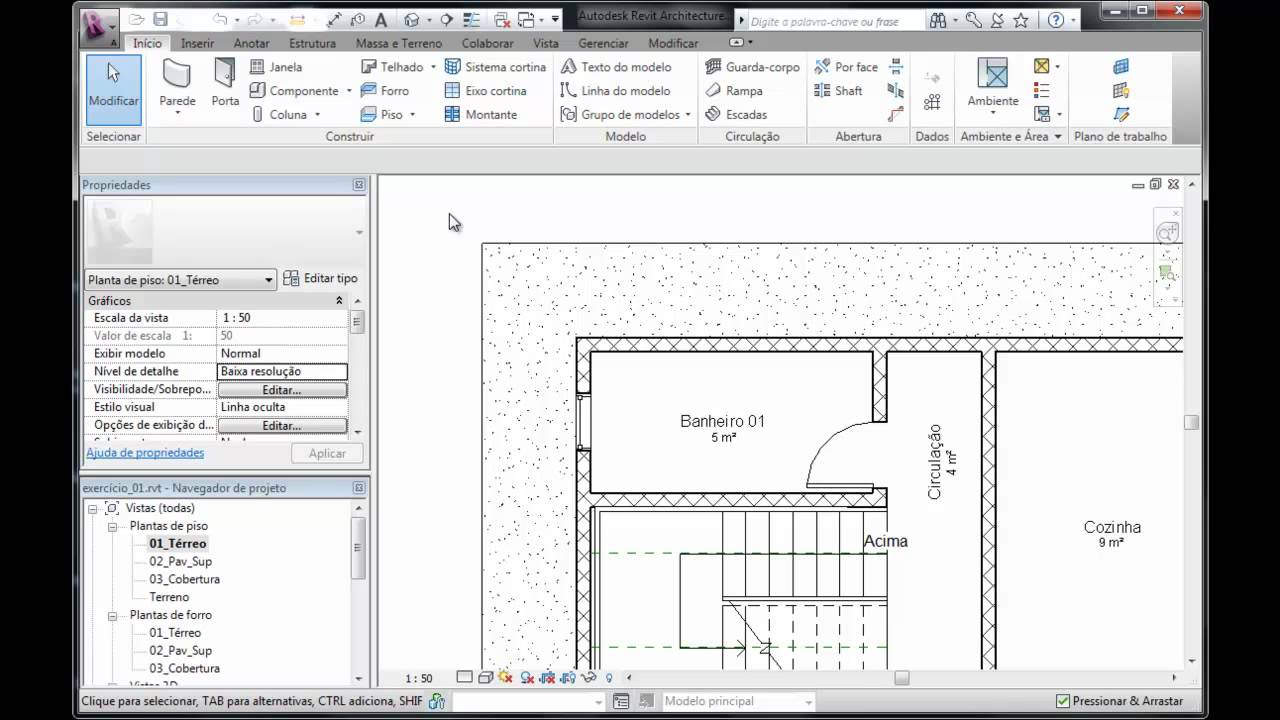The image size is (1280, 720).
Task: Click Properties panel scrollbar thumb
Action: pyautogui.click(x=357, y=322)
